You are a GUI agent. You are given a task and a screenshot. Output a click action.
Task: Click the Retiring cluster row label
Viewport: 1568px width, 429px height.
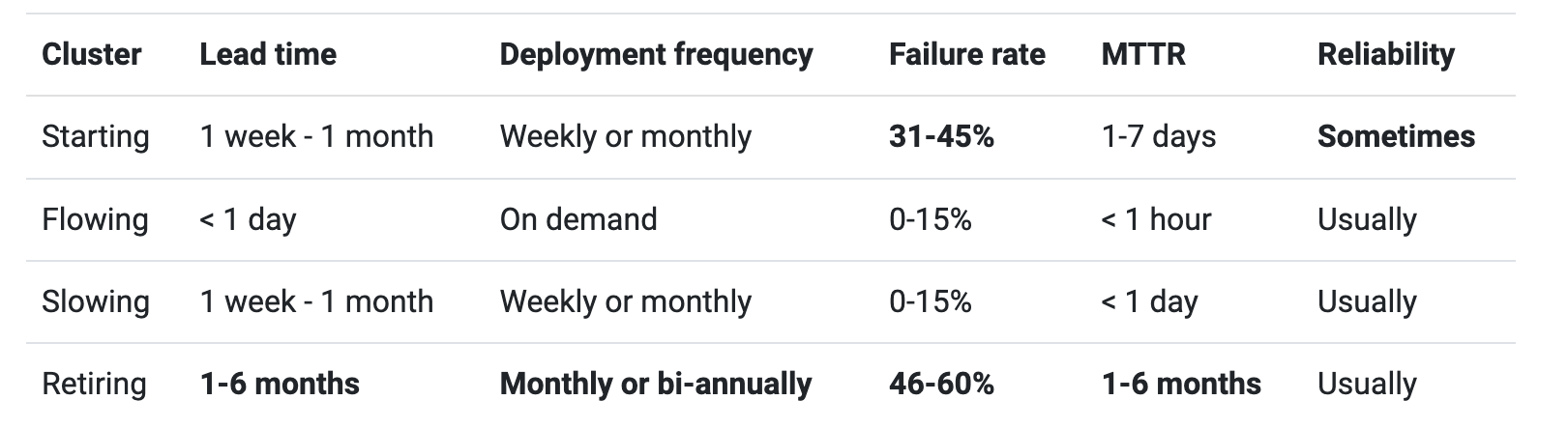(x=94, y=384)
